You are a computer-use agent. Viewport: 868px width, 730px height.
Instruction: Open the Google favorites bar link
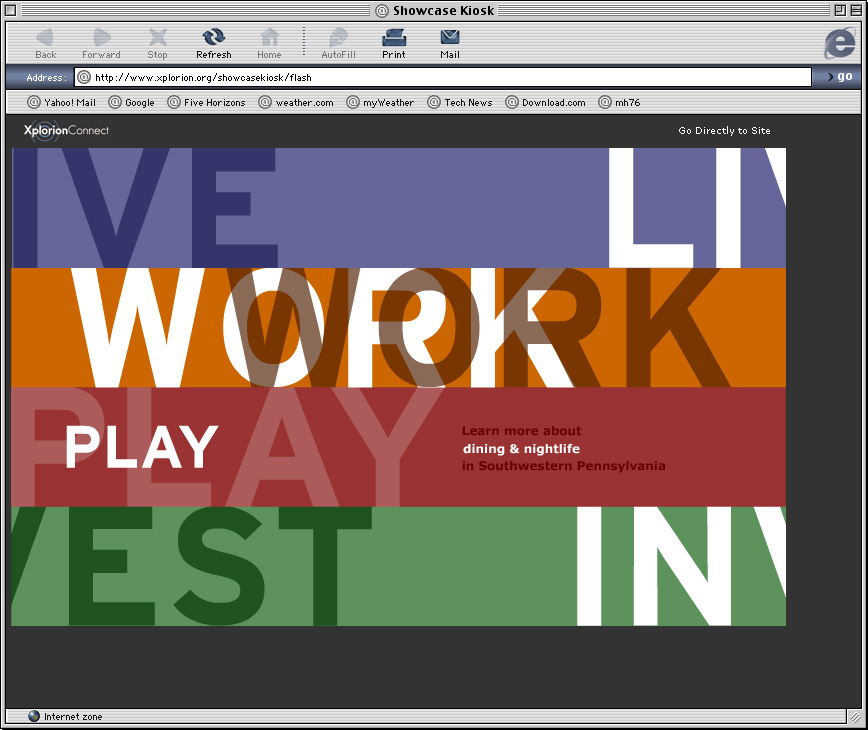tap(132, 102)
